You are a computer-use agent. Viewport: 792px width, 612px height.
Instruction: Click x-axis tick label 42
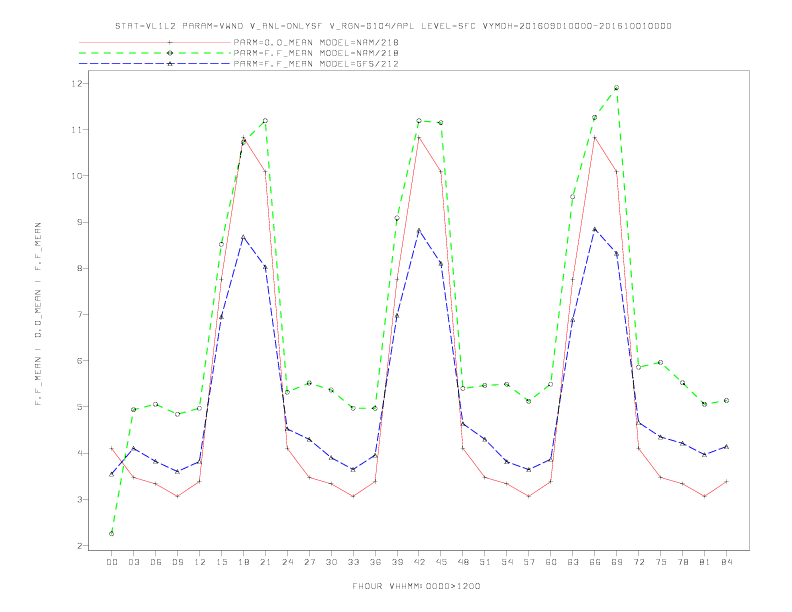[x=419, y=562]
